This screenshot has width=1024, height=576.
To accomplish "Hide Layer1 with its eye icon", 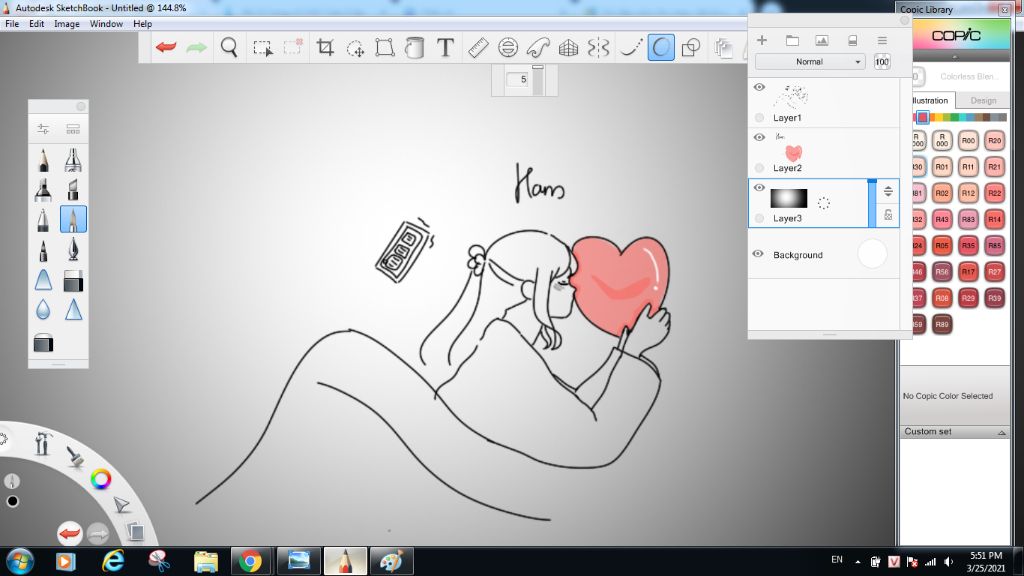I will click(x=759, y=88).
